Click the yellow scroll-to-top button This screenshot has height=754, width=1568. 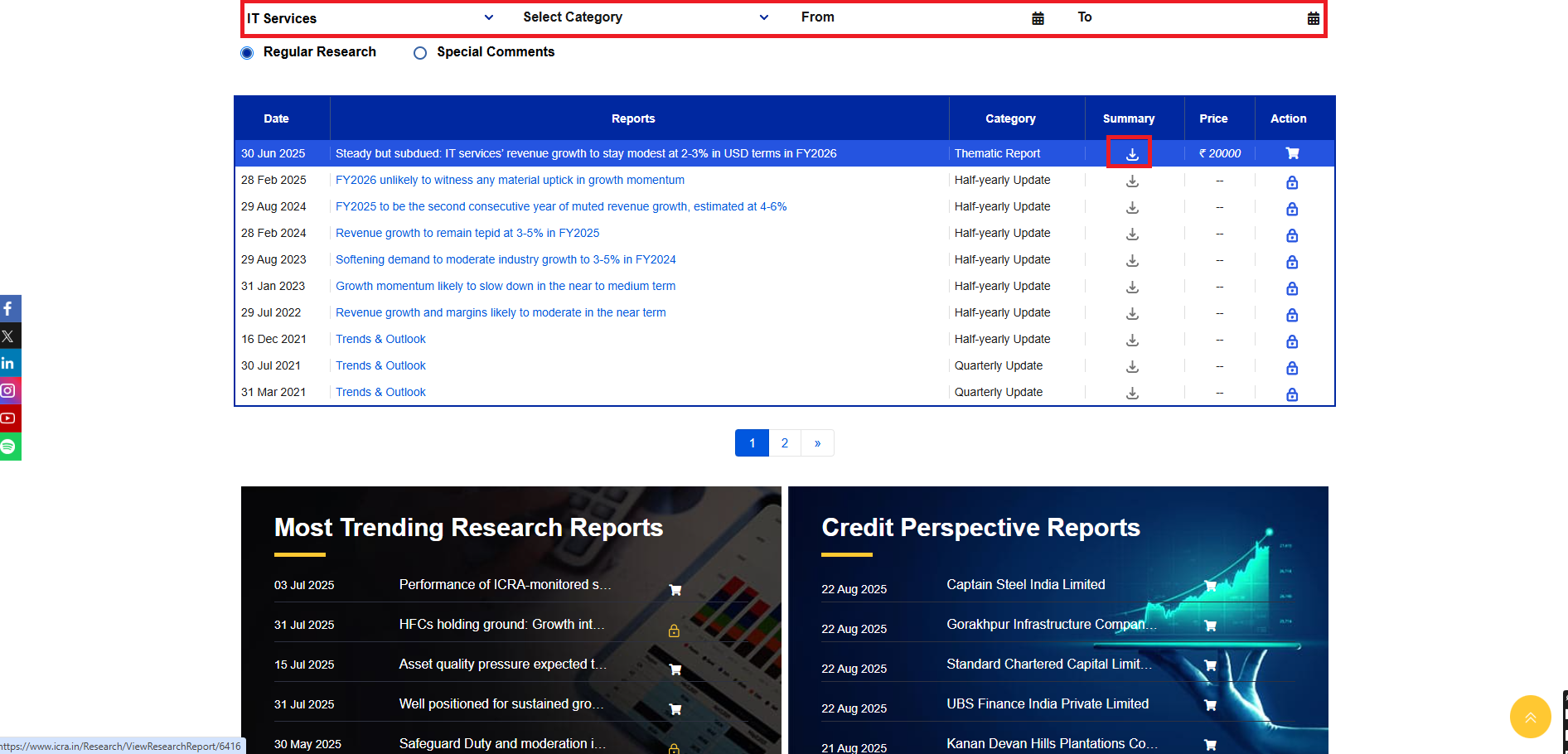(1529, 717)
